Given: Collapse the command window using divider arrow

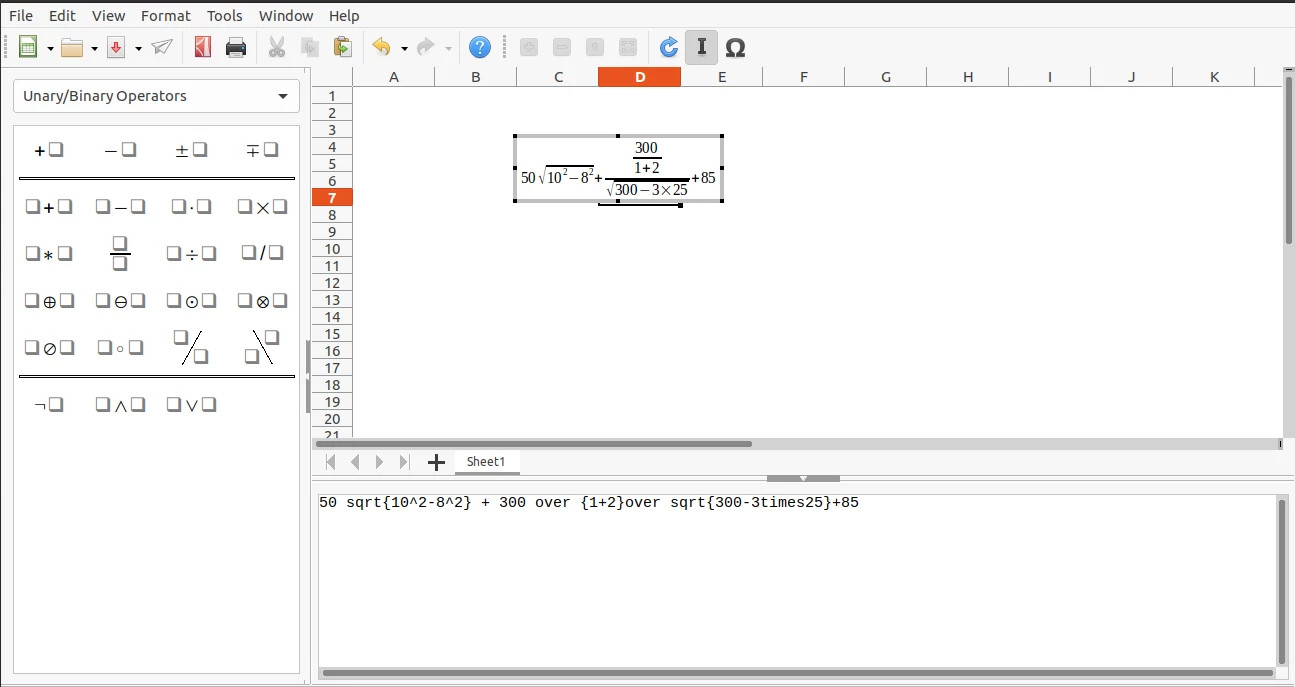Looking at the screenshot, I should click(x=804, y=479).
